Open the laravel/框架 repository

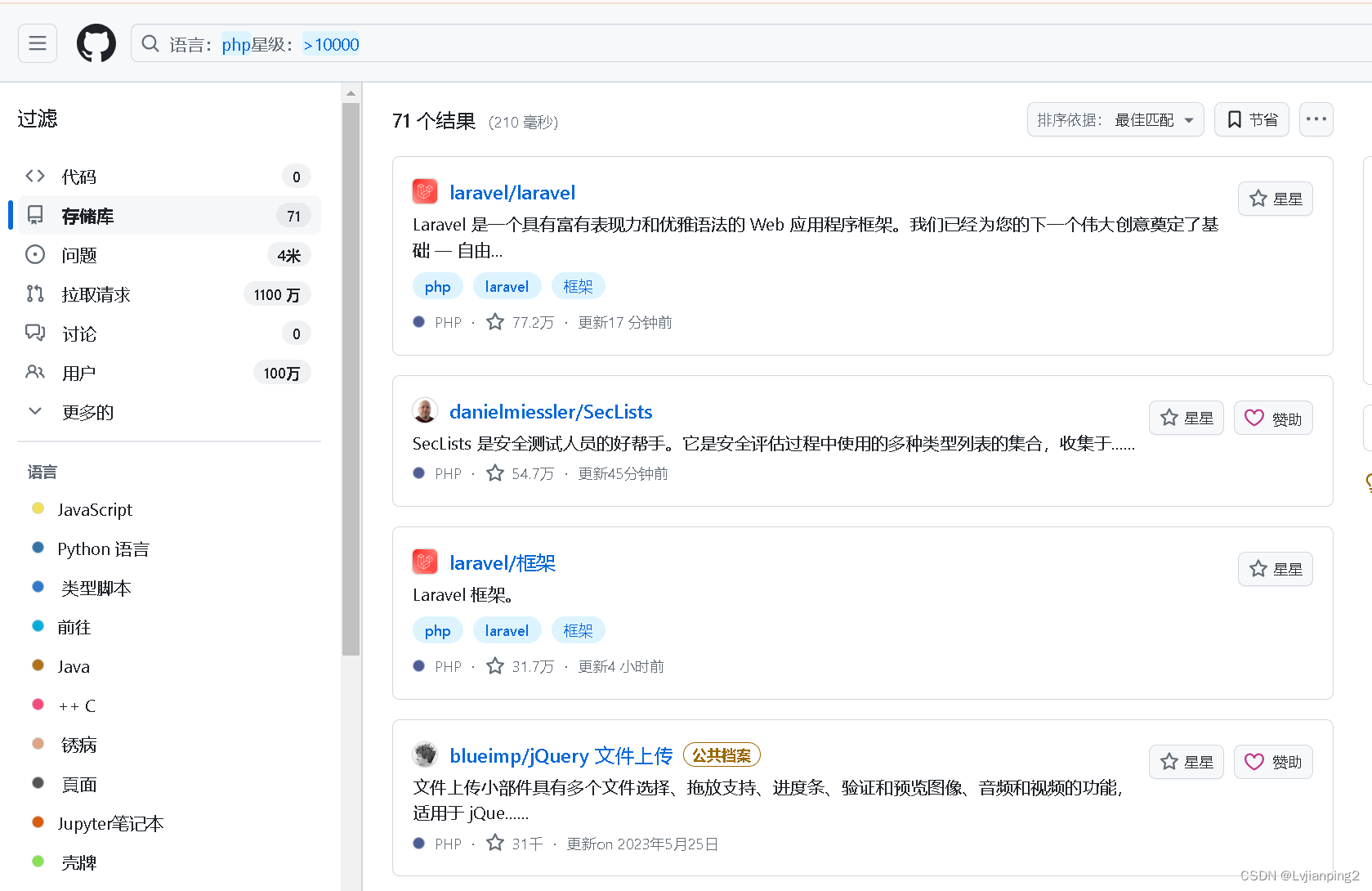[x=503, y=562]
